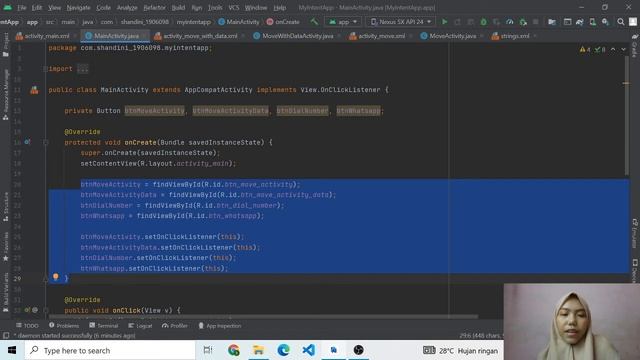Open the VCS menu
640x360 pixels.
[x=234, y=8]
